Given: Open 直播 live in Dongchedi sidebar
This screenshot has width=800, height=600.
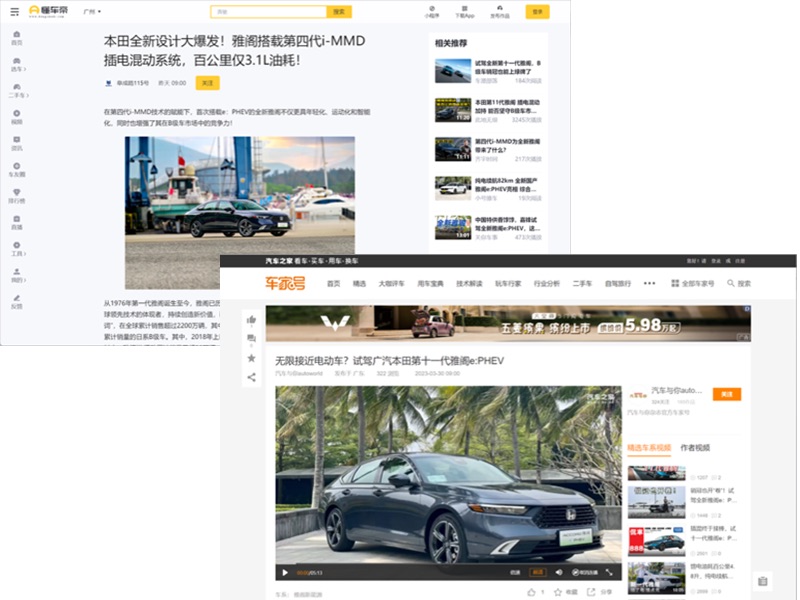Looking at the screenshot, I should tap(17, 223).
